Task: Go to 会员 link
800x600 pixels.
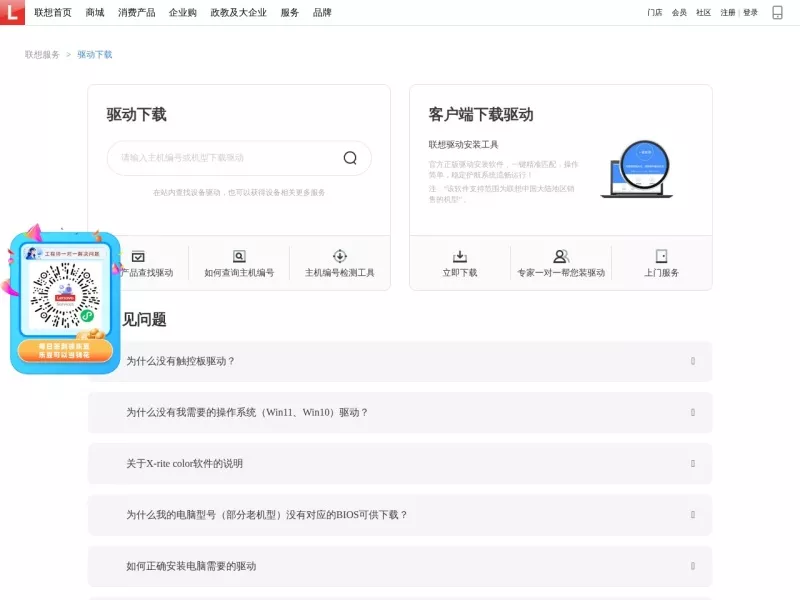Action: click(x=679, y=12)
